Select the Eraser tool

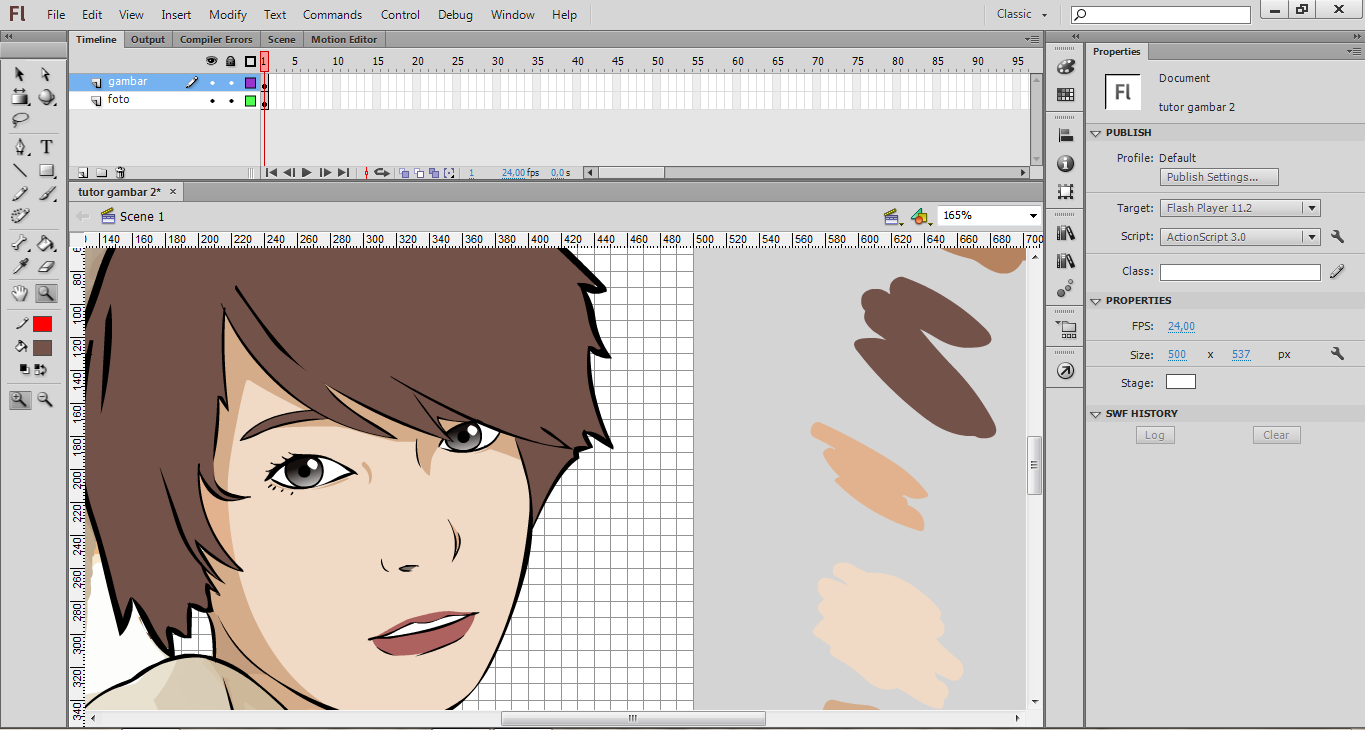(46, 266)
